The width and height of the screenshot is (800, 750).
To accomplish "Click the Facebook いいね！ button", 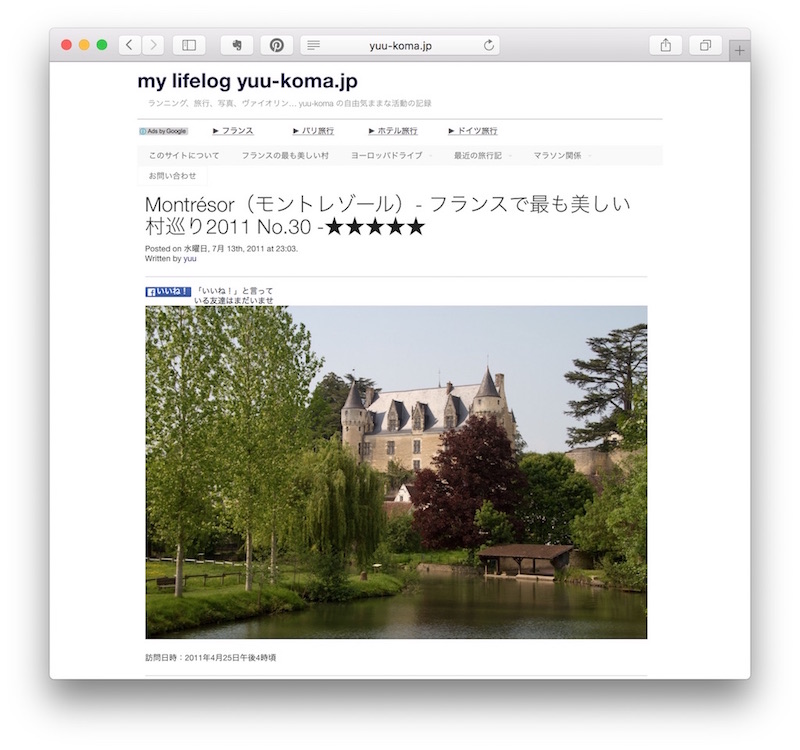I will tap(168, 291).
